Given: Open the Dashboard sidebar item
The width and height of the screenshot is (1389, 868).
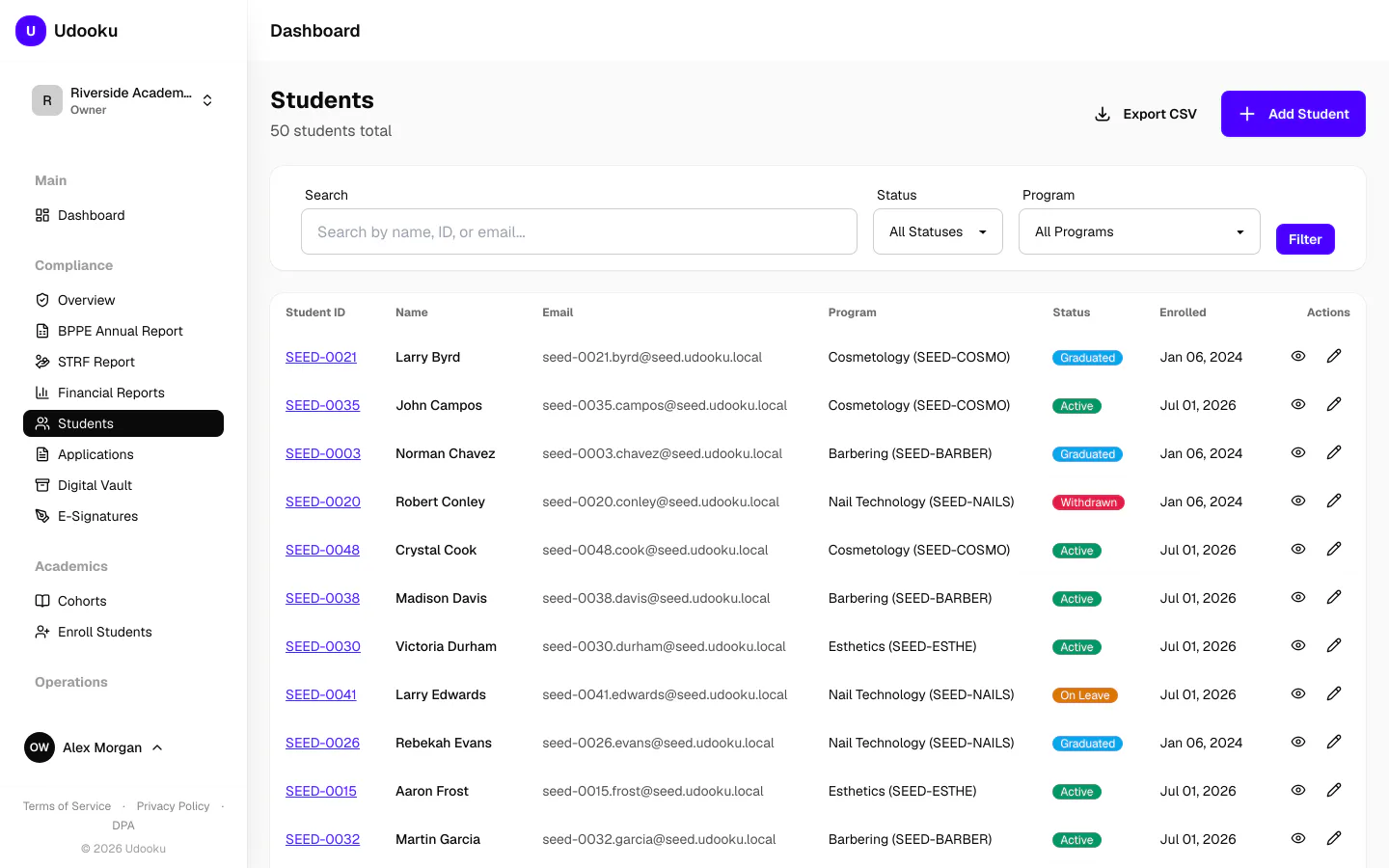Looking at the screenshot, I should (x=123, y=215).
